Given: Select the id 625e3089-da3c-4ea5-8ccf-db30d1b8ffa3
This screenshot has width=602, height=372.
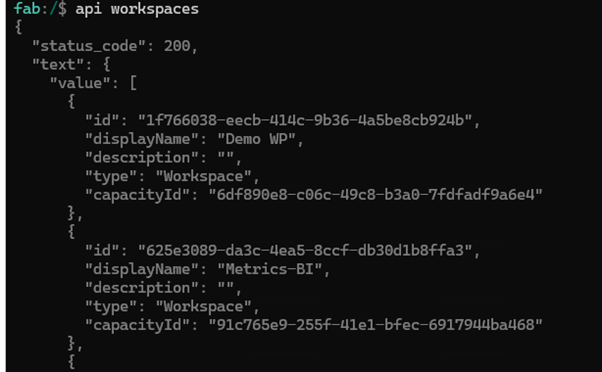Looking at the screenshot, I should [304, 251].
